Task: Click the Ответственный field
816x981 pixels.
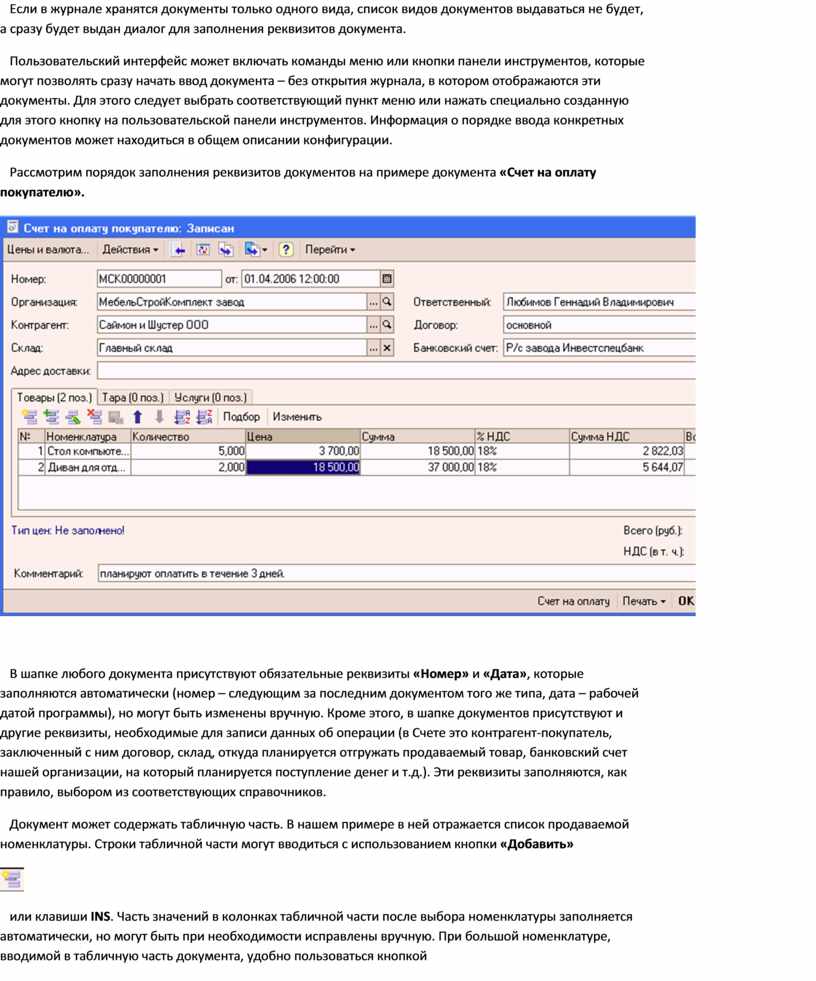Action: click(599, 302)
